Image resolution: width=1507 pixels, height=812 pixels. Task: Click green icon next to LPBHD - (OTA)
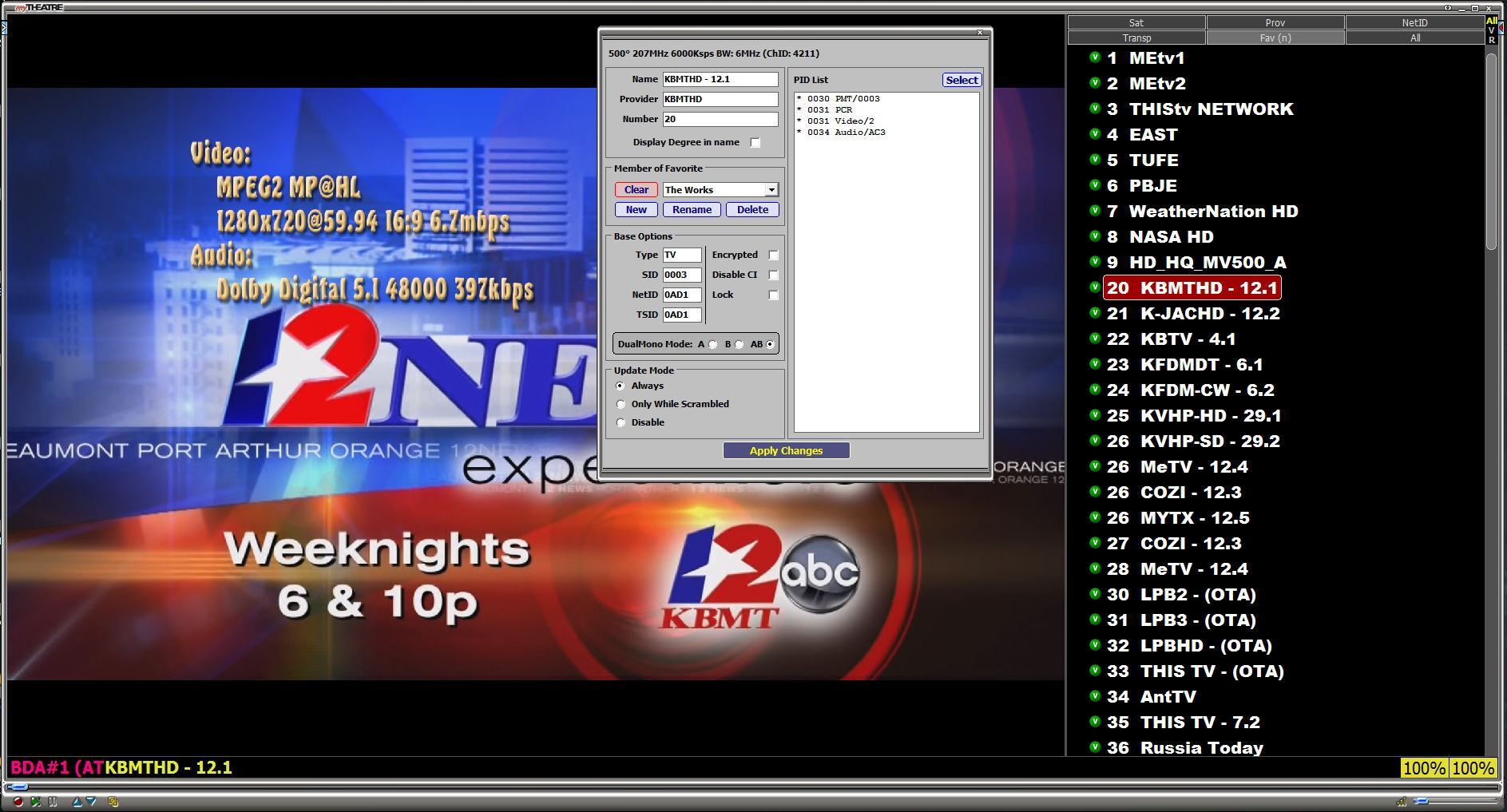(1096, 645)
